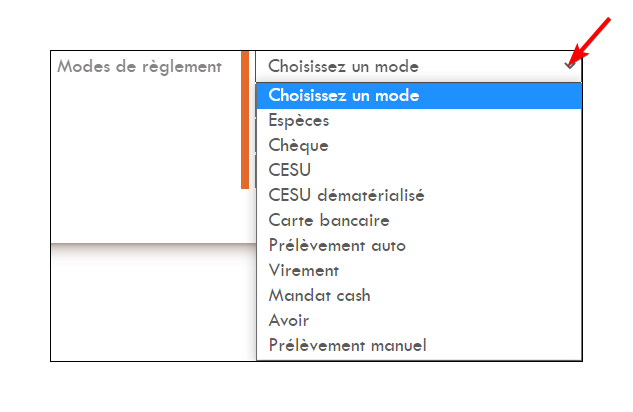Viewport: 633px width, 412px height.
Task: Click blank space right of 'Carte bancaire'
Action: (x=484, y=221)
